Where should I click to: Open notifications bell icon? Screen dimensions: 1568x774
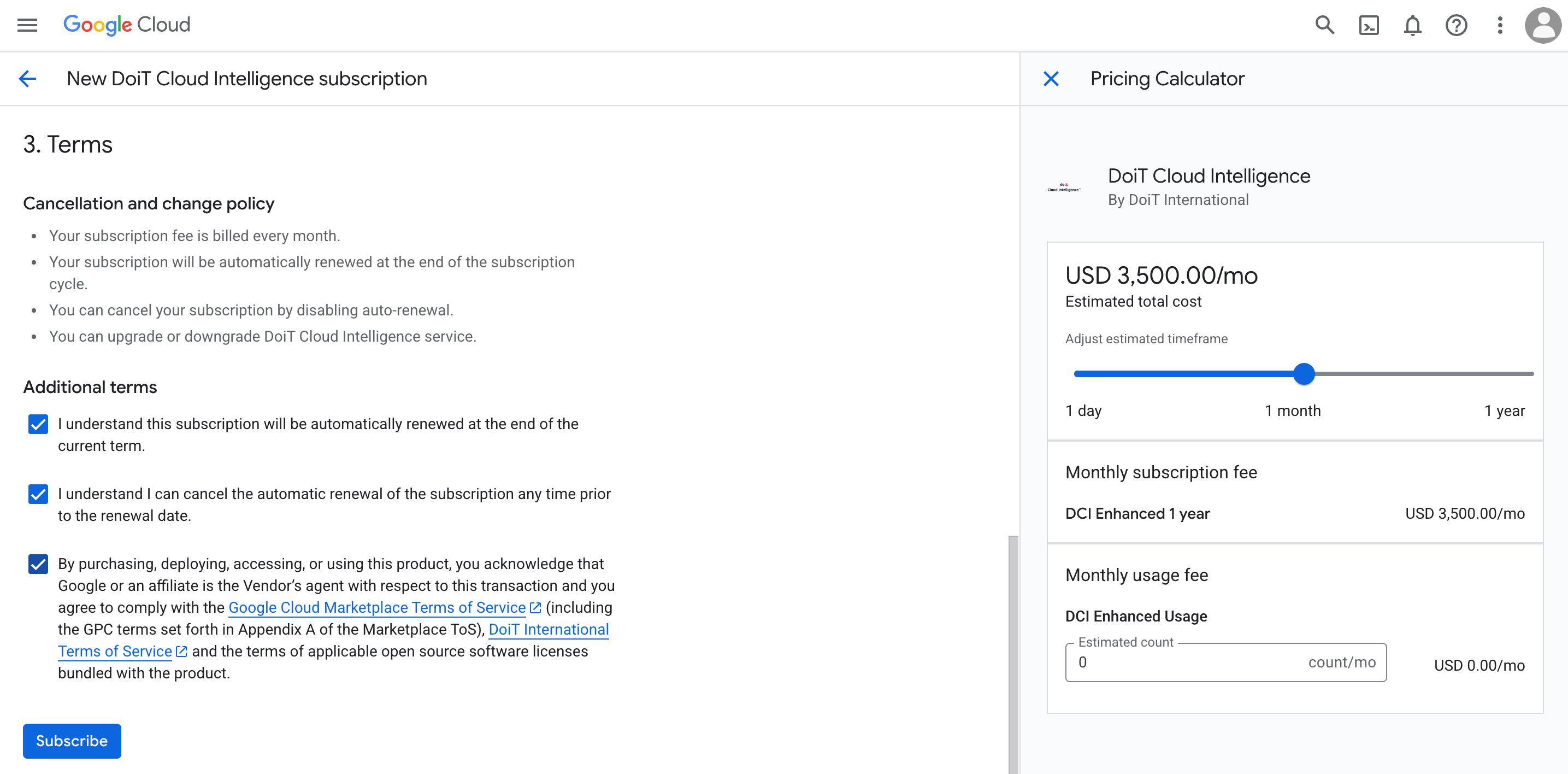pyautogui.click(x=1412, y=25)
